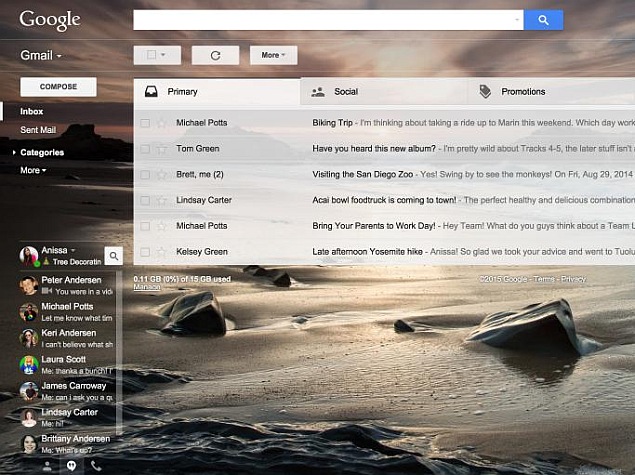Open Peter Andersen chat by name
The width and height of the screenshot is (635, 475).
pos(71,280)
